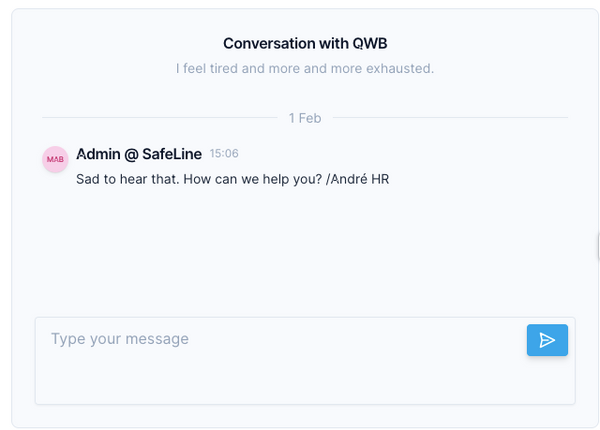Image resolution: width=600 pixels, height=430 pixels.
Task: Select the word "exhausted" in the subtitle
Action: pos(399,68)
